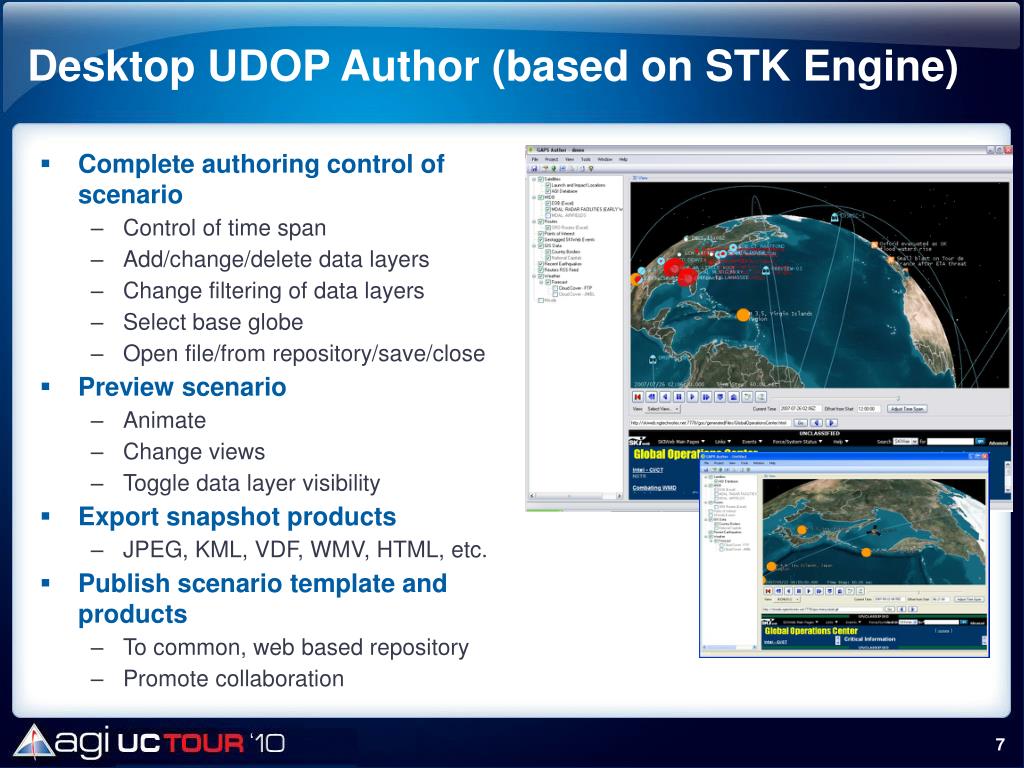Enable the MDAL AIRFIELDS layer checkbox in demo window
This screenshot has height=768, width=1024.
click(x=548, y=216)
